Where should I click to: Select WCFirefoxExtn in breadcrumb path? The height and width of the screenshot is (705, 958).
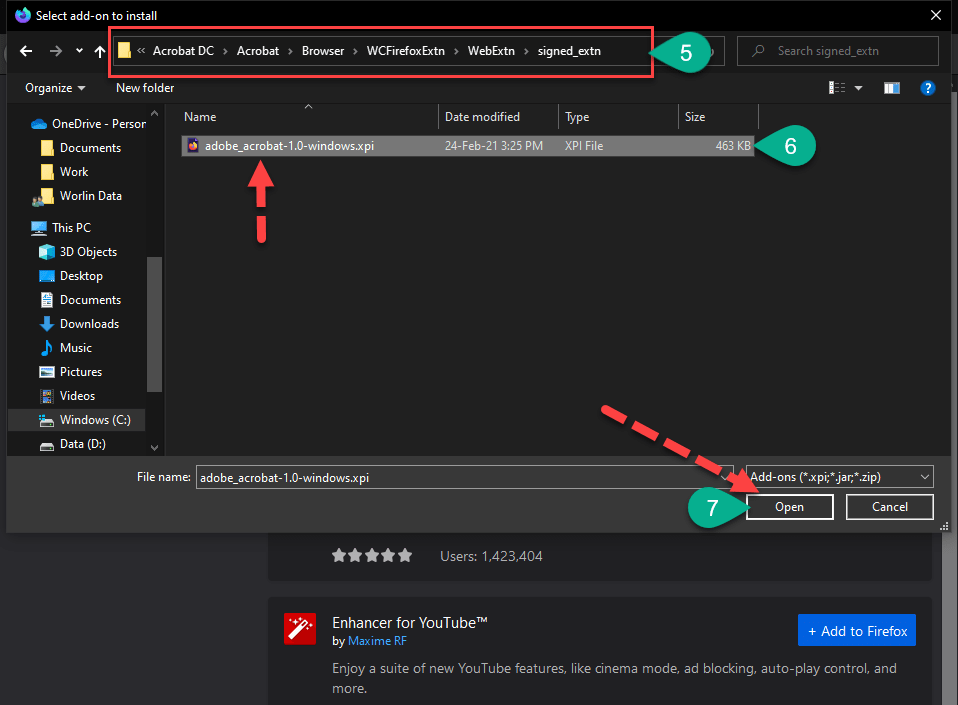coord(406,51)
